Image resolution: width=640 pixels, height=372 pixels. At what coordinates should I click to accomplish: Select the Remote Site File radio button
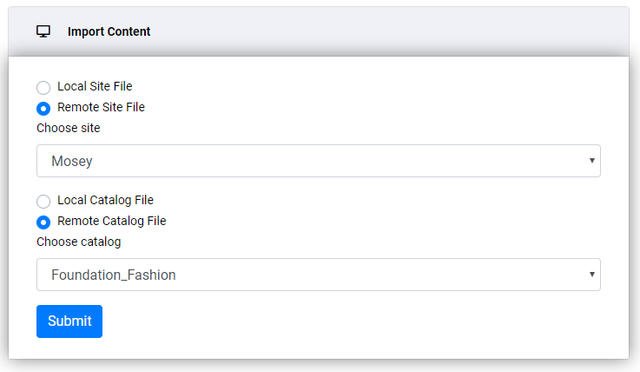(43, 108)
